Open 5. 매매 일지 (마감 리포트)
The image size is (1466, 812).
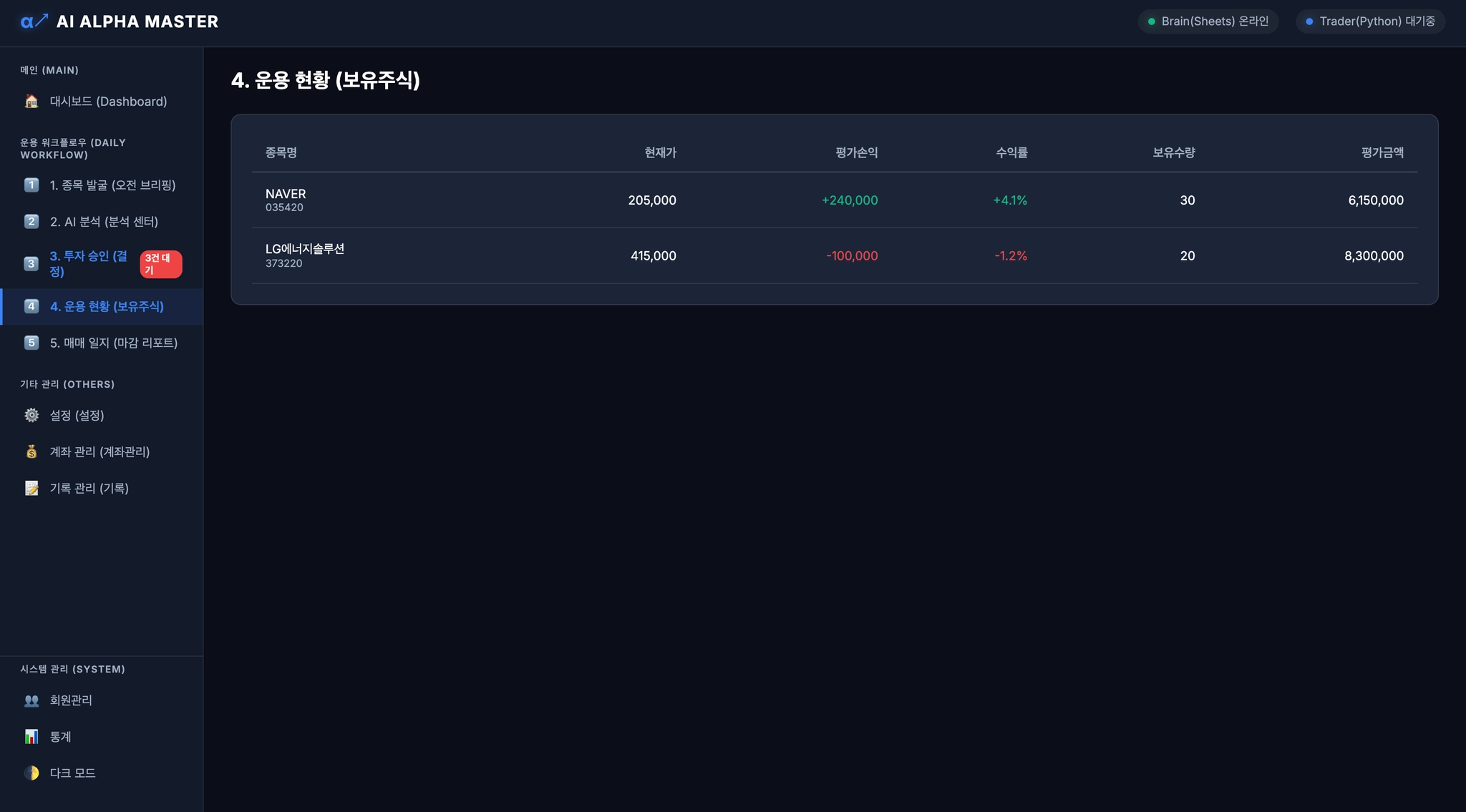coord(113,343)
